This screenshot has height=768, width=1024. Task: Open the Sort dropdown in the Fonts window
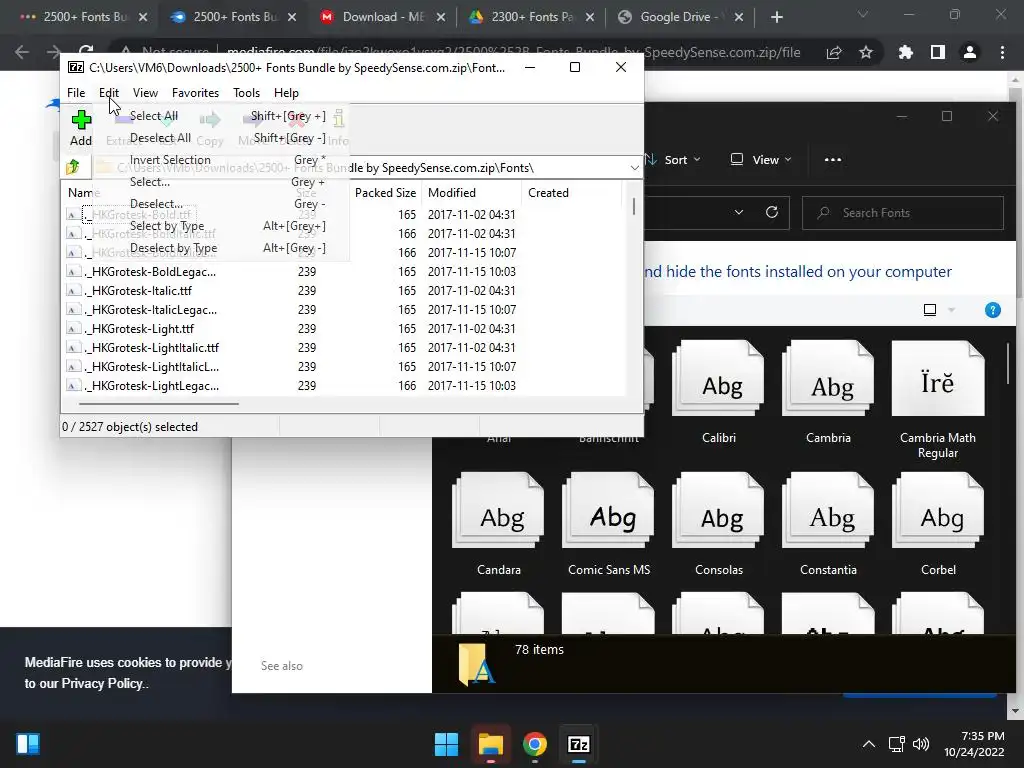tap(673, 159)
